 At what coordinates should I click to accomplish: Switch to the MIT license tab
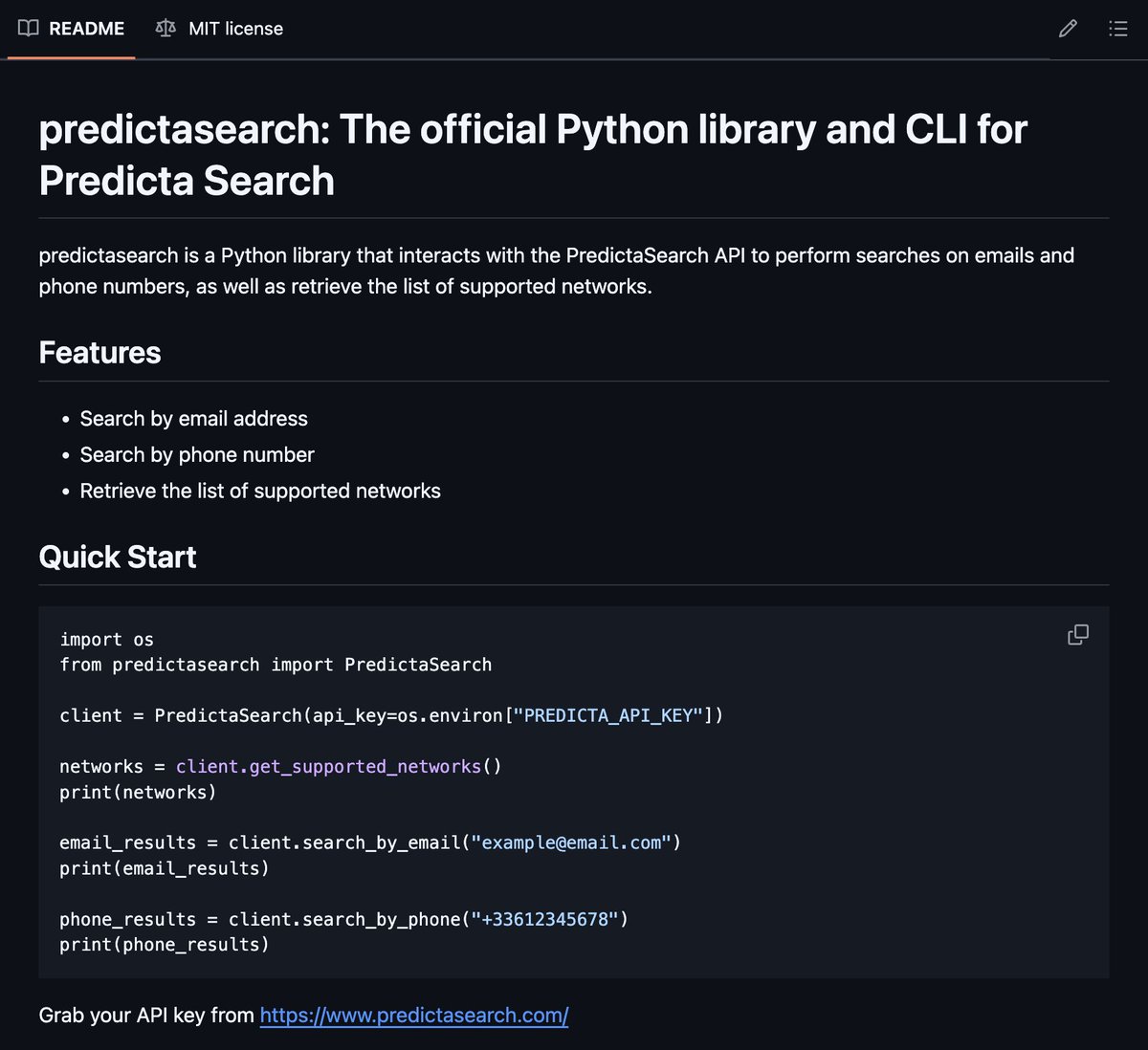pos(219,29)
